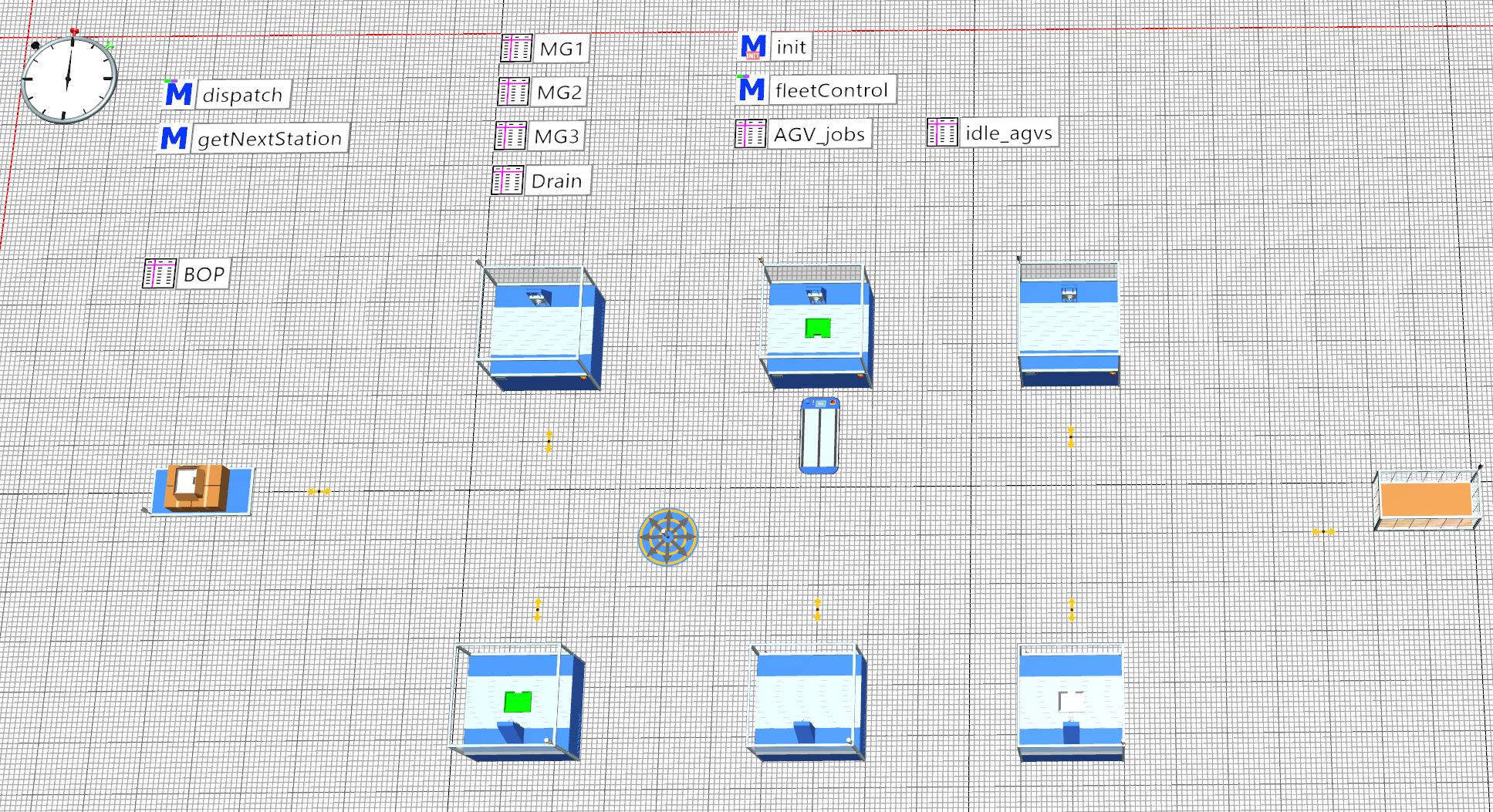This screenshot has width=1493, height=812.
Task: Open the dispatch method icon
Action: [178, 94]
